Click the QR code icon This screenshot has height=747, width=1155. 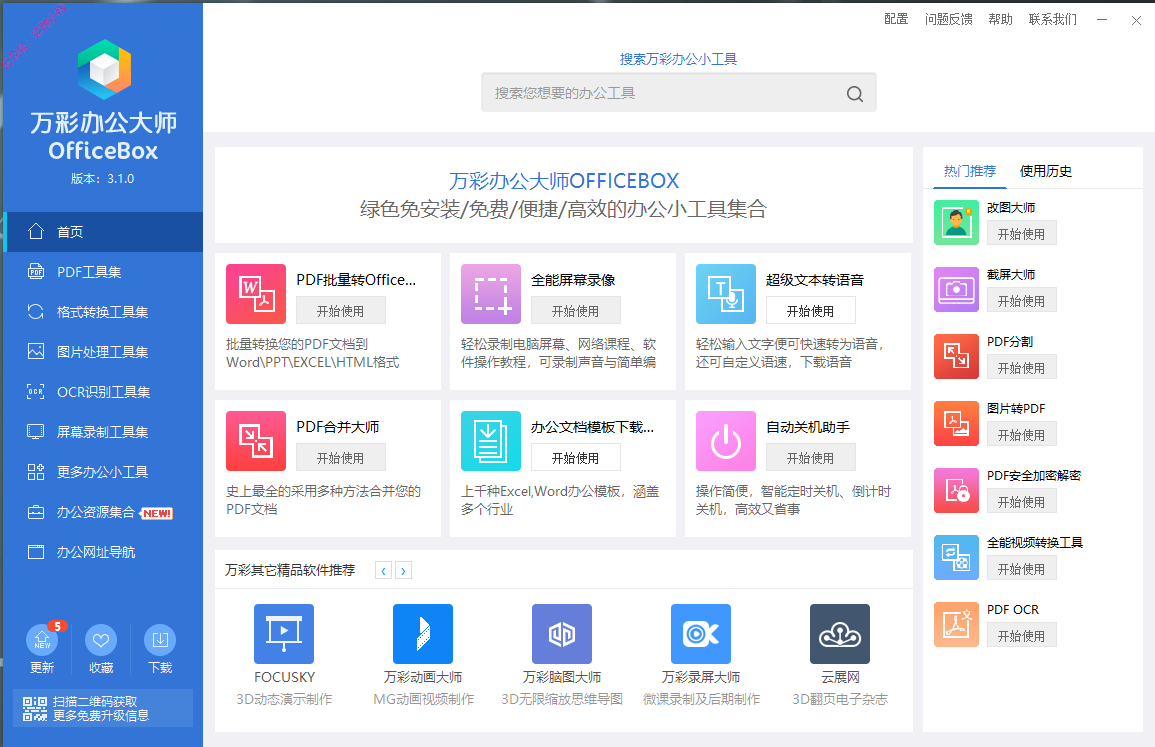[35, 709]
